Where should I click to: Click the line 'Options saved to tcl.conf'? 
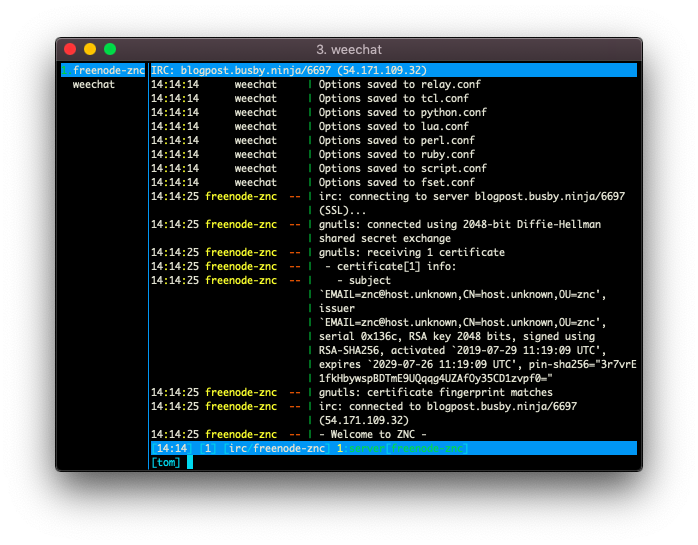click(x=394, y=98)
